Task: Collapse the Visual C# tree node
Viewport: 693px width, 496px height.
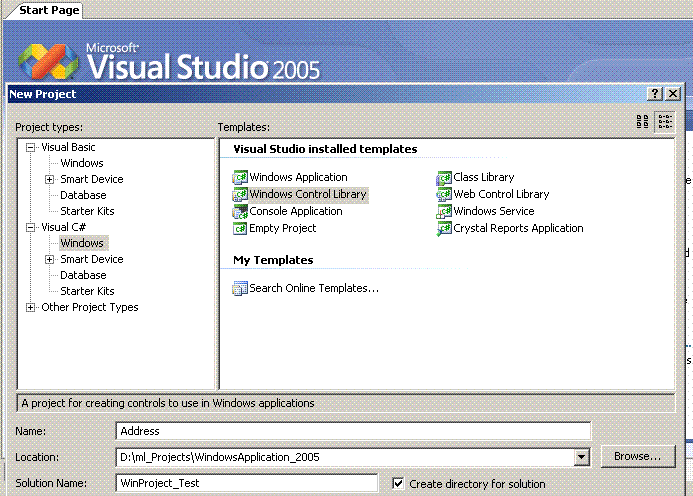Action: 30,228
